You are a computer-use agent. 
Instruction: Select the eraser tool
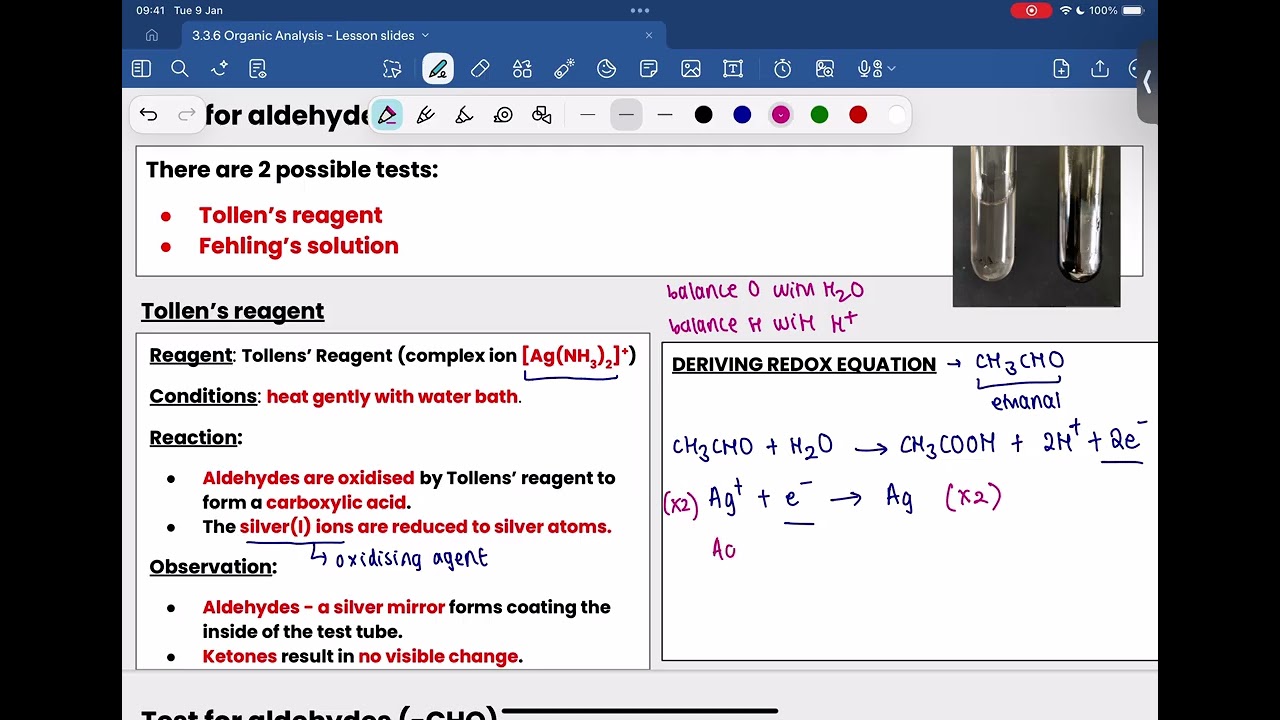pyautogui.click(x=480, y=69)
